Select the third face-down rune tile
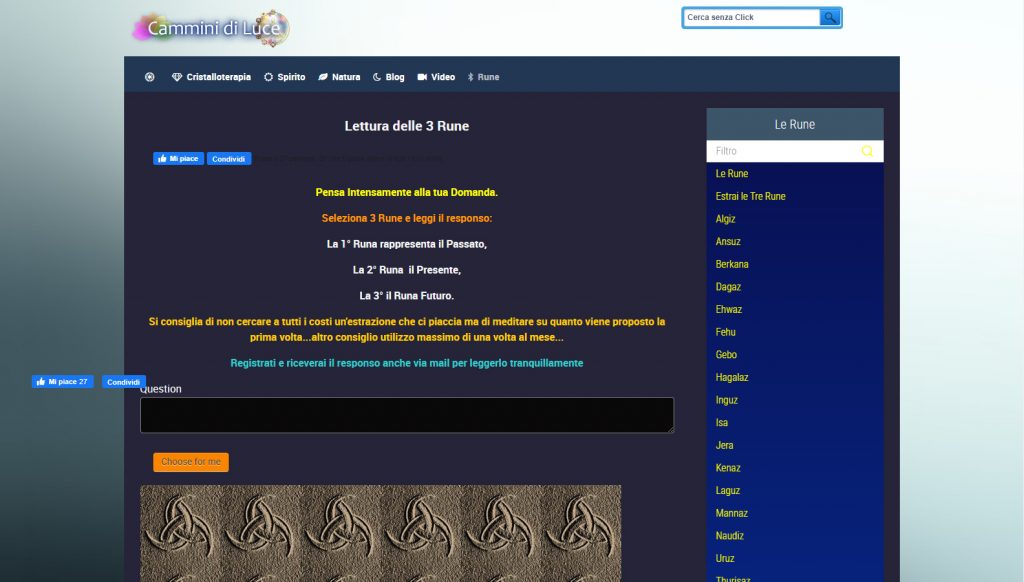This screenshot has height=582, width=1024. pos(341,526)
